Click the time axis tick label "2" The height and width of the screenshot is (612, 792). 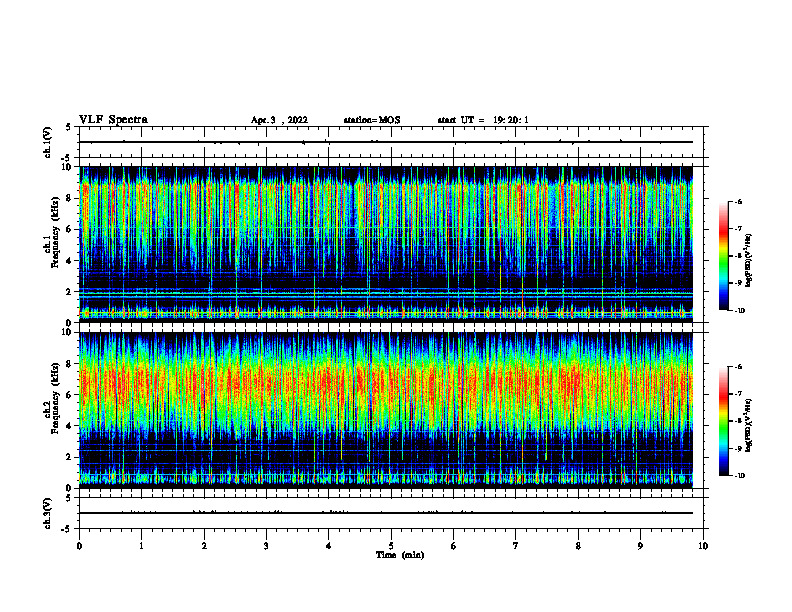tap(204, 546)
